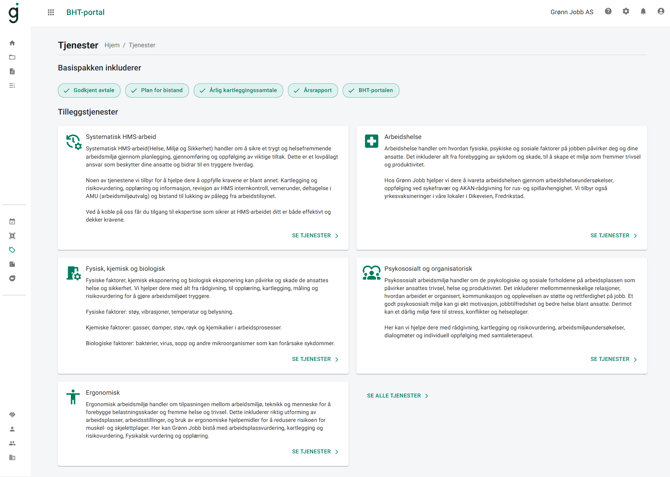Open the folder icon in the sidebar
Viewport: 670px width, 477px height.
(12, 58)
